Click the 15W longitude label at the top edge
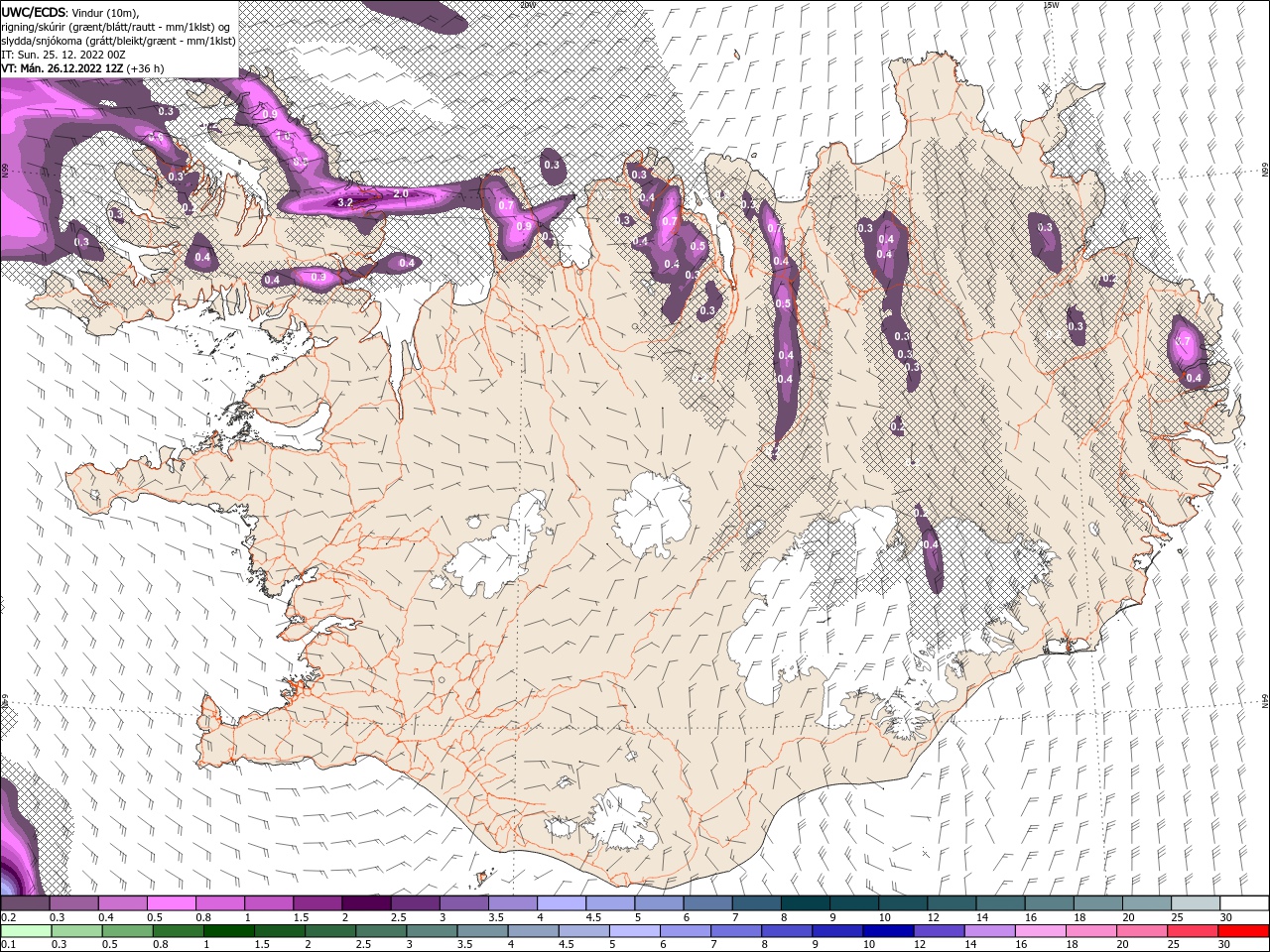 [1050, 5]
